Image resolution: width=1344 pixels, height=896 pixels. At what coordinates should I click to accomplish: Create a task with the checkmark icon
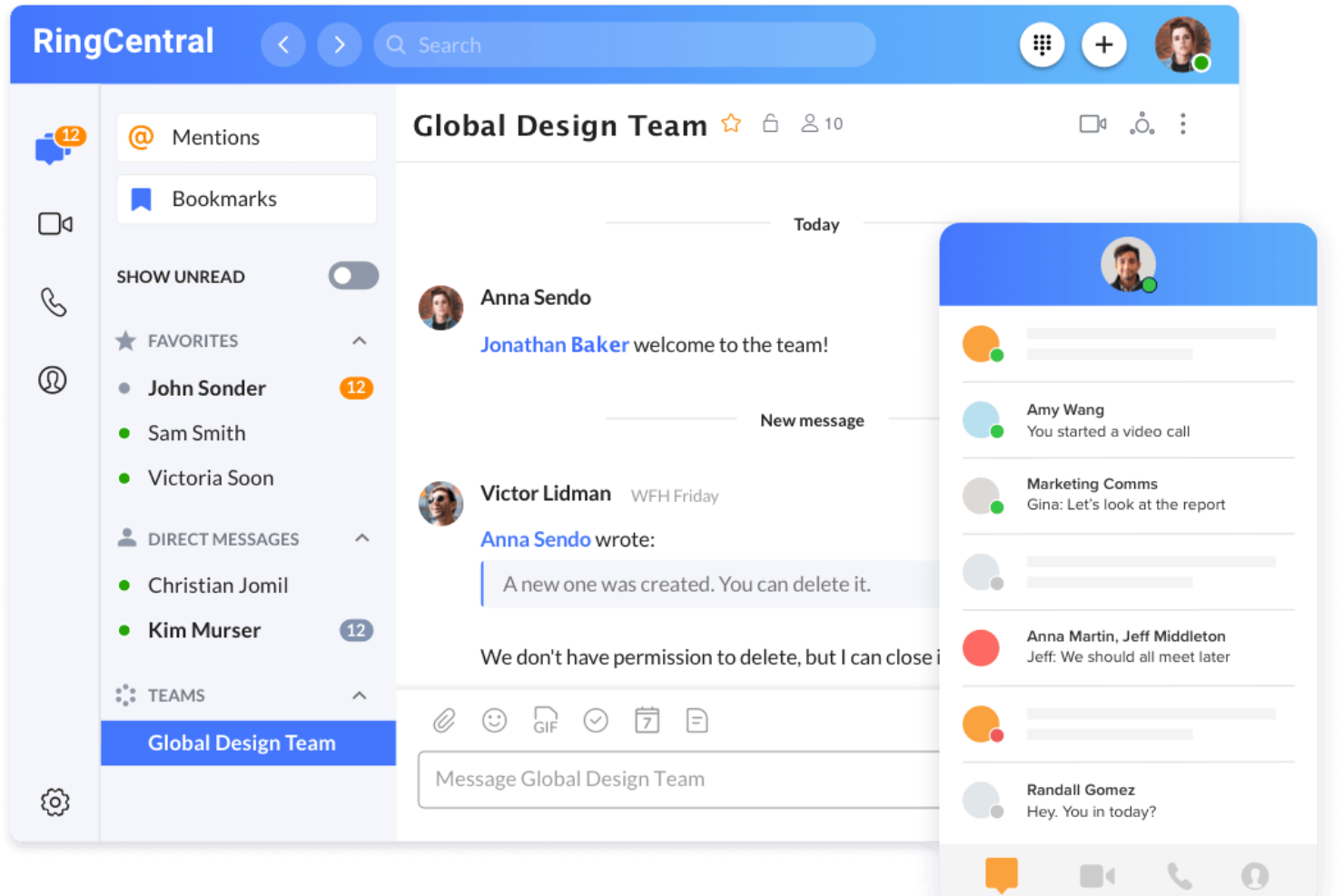pyautogui.click(x=596, y=720)
